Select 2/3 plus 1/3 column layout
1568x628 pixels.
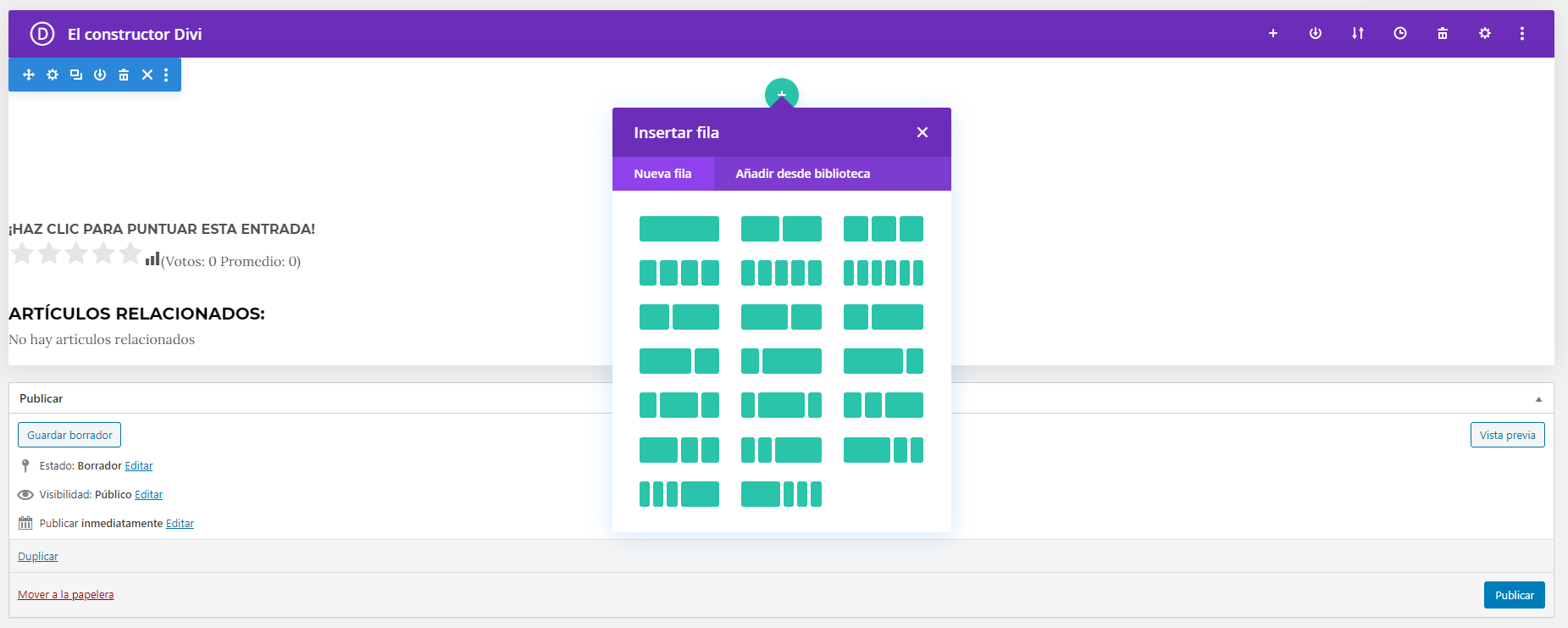click(x=679, y=361)
